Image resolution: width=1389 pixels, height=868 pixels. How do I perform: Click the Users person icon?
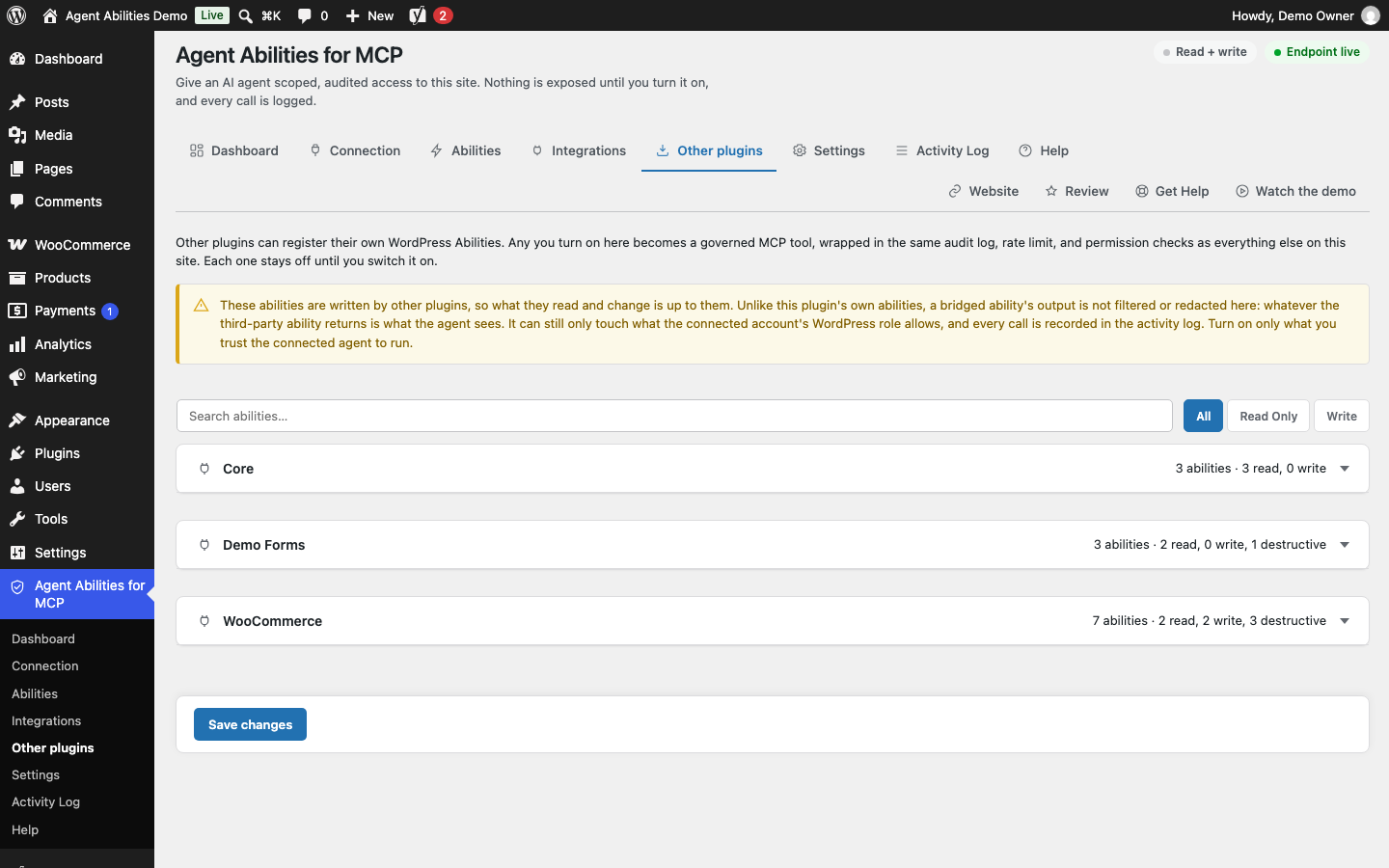pos(17,486)
